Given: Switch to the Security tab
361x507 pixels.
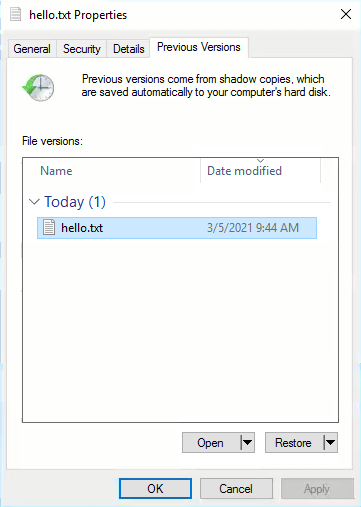Looking at the screenshot, I should coord(82,49).
